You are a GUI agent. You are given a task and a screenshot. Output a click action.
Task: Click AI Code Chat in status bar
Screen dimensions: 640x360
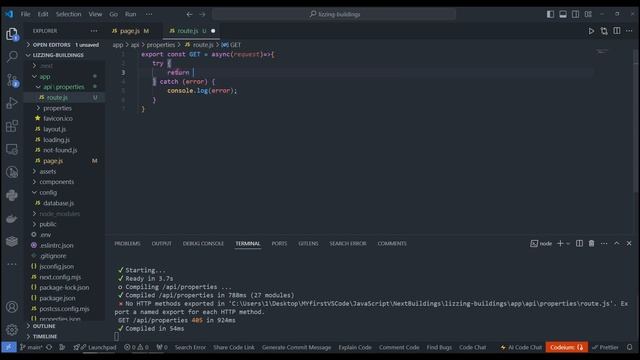521,347
